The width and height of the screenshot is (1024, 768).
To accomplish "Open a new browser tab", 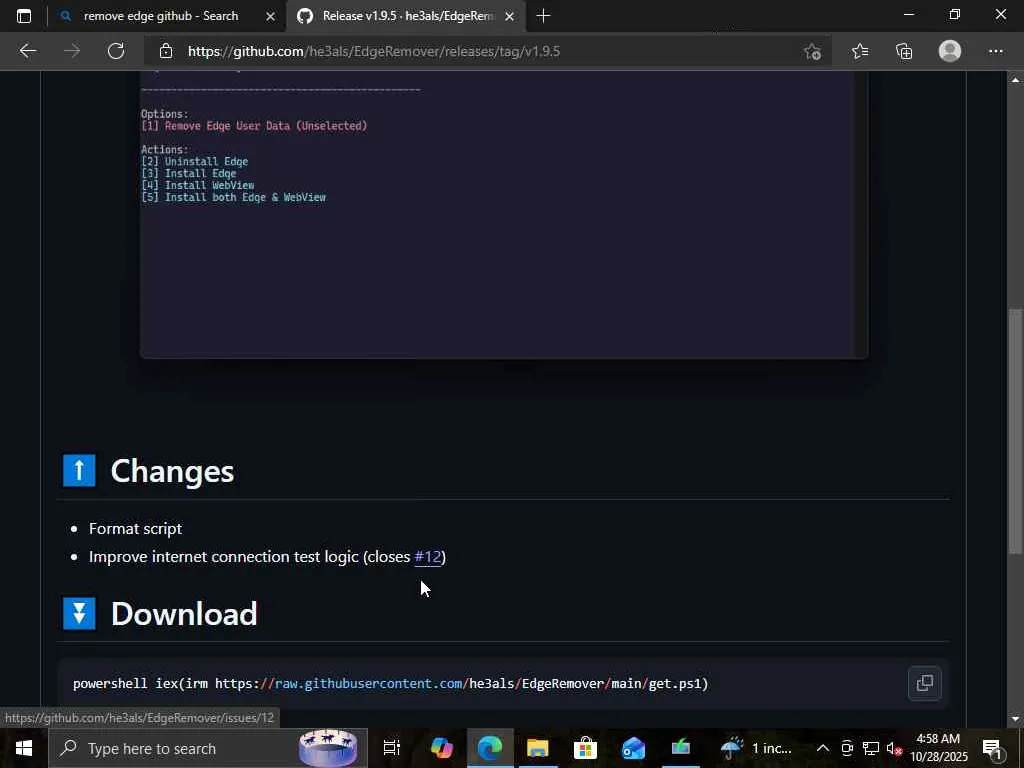I will tap(543, 16).
